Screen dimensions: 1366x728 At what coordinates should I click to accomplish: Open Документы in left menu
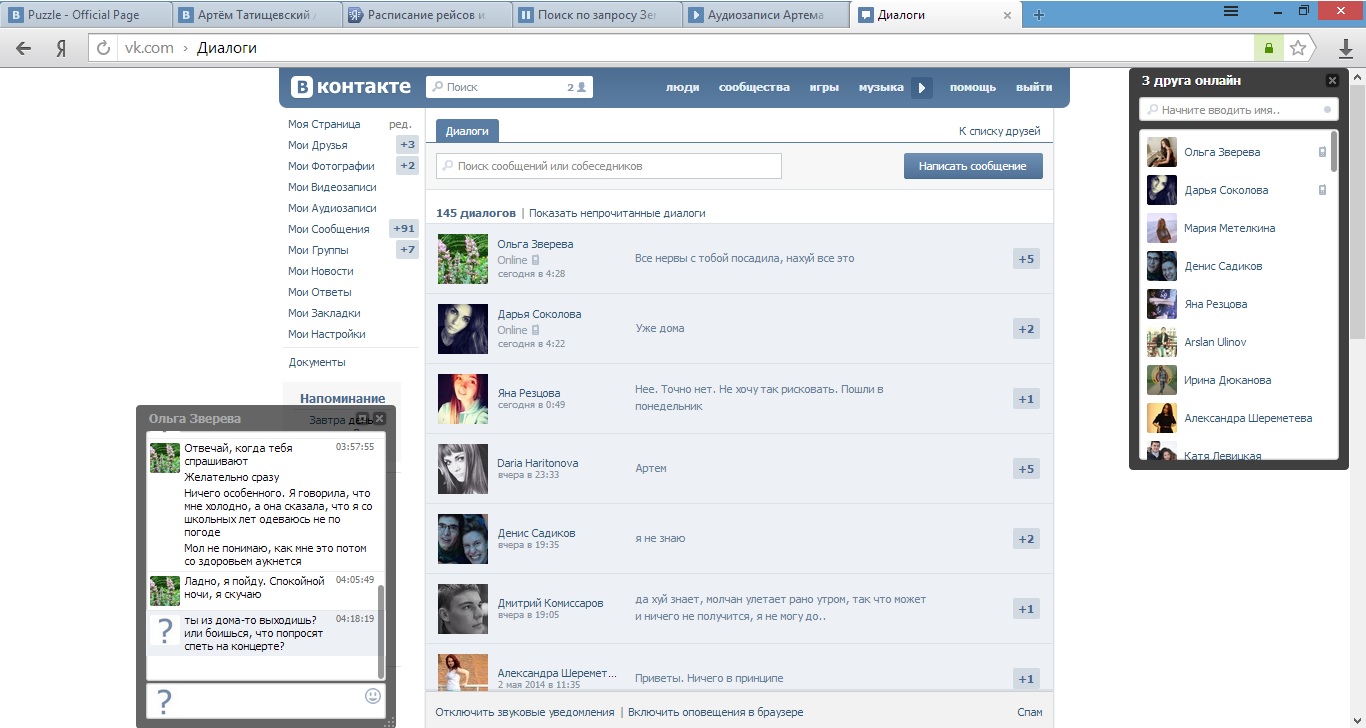coord(317,362)
